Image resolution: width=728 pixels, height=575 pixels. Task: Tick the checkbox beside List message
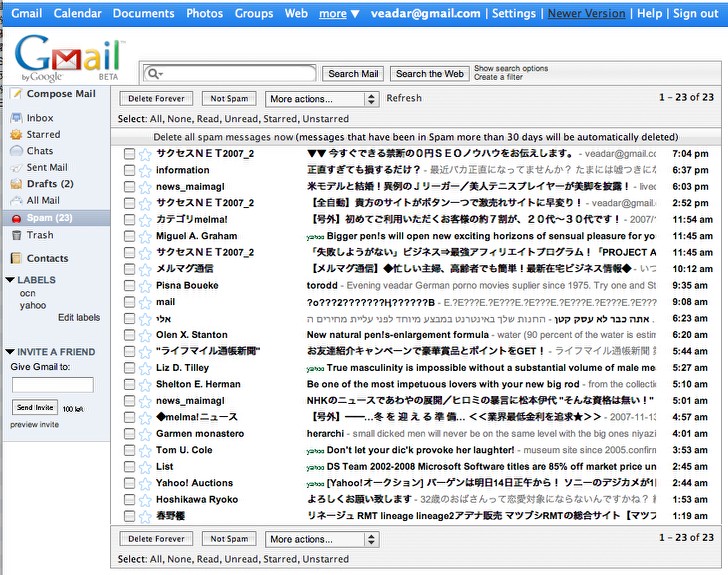click(130, 467)
